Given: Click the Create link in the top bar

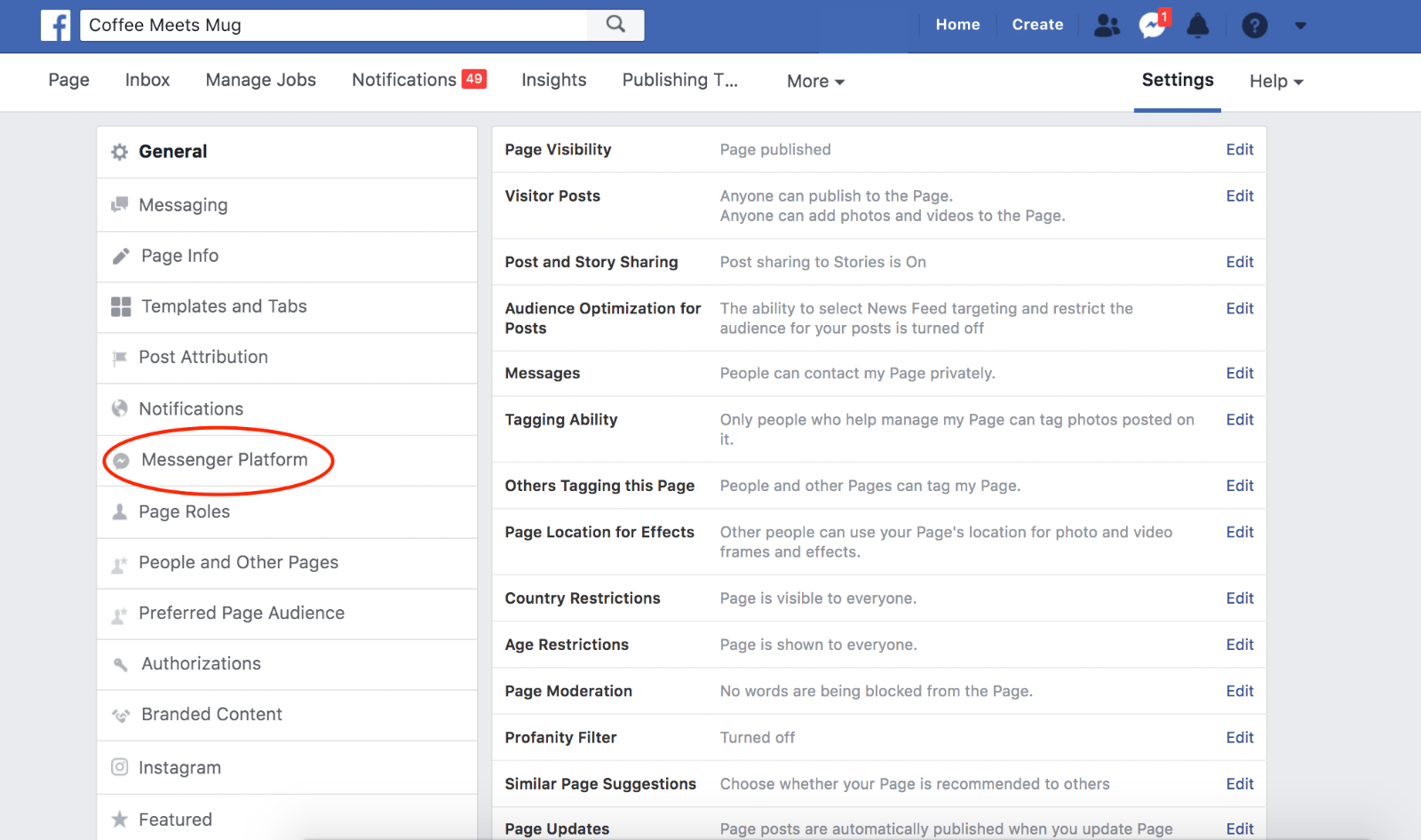Looking at the screenshot, I should pos(1037,25).
